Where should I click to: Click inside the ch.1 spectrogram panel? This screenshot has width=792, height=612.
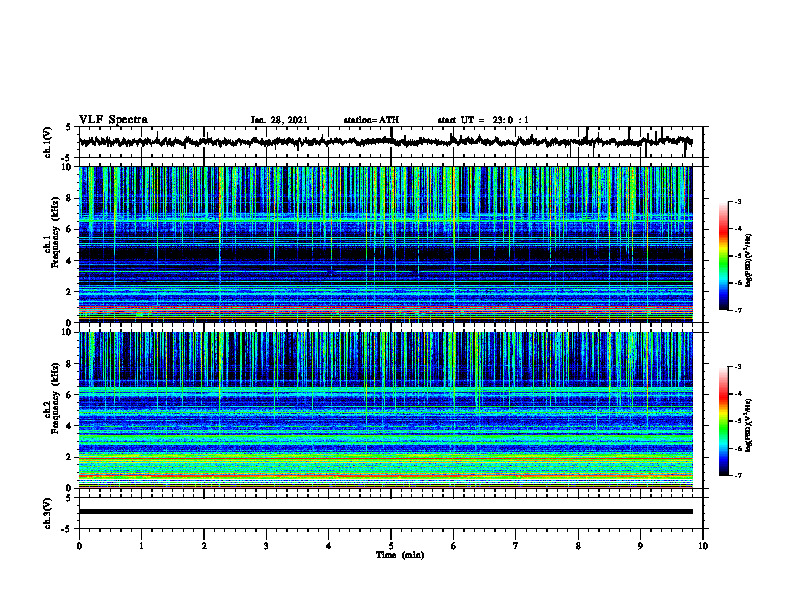(385, 244)
